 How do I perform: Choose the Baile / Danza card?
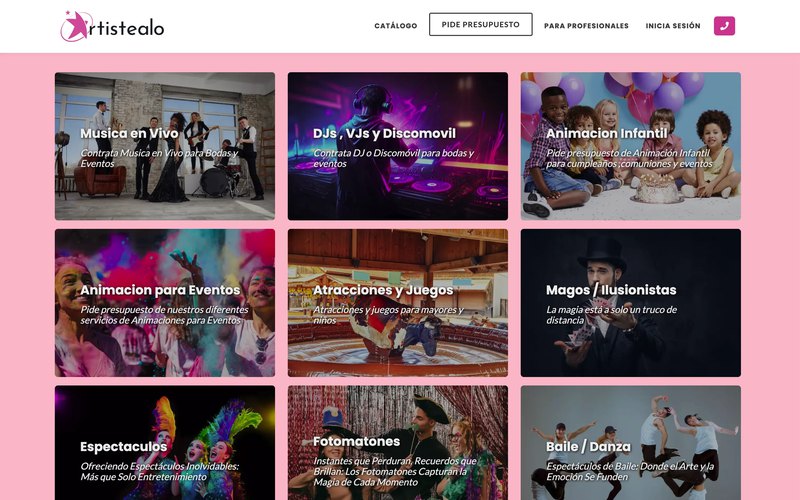pyautogui.click(x=631, y=443)
